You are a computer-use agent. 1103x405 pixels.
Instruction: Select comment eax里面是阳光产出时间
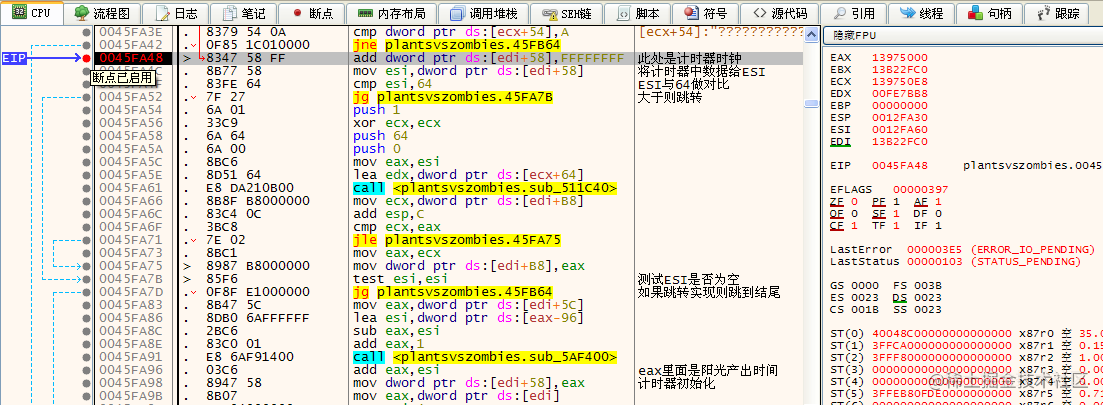[x=708, y=370]
